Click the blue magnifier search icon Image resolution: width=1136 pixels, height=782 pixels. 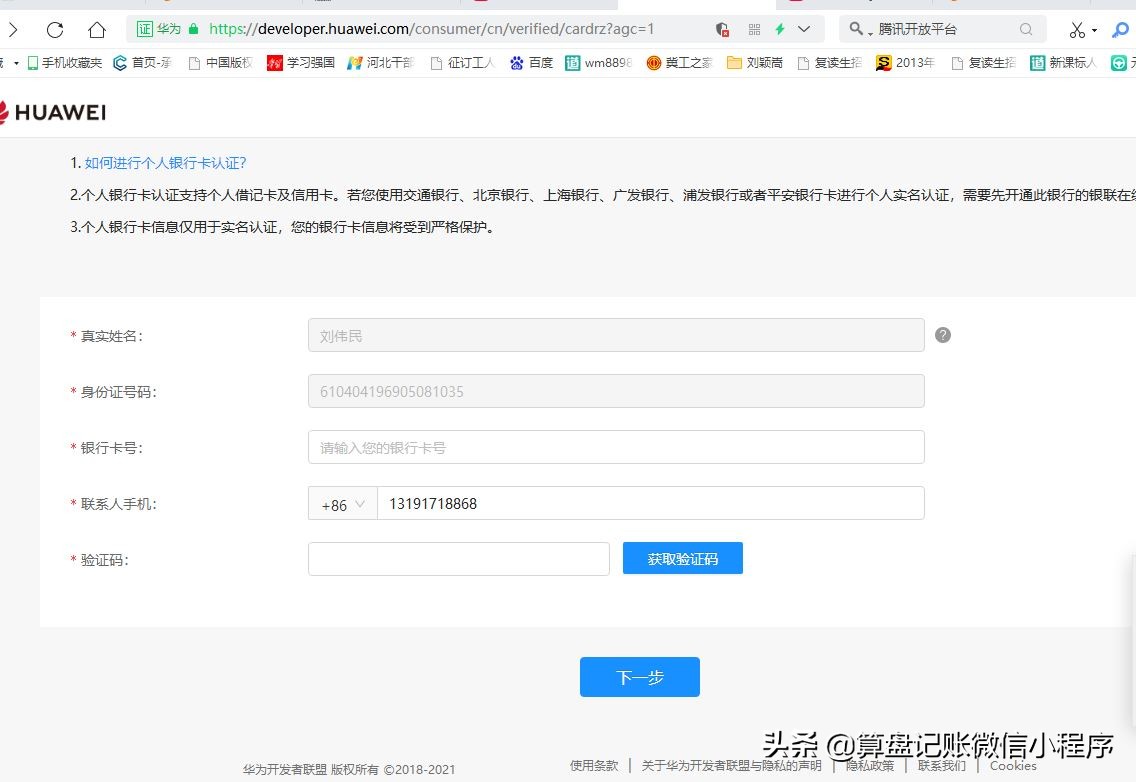[x=1121, y=29]
